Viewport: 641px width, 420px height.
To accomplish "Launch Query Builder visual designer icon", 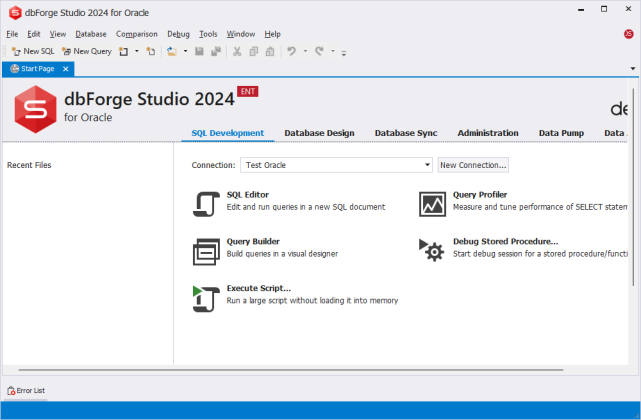I will pos(206,250).
